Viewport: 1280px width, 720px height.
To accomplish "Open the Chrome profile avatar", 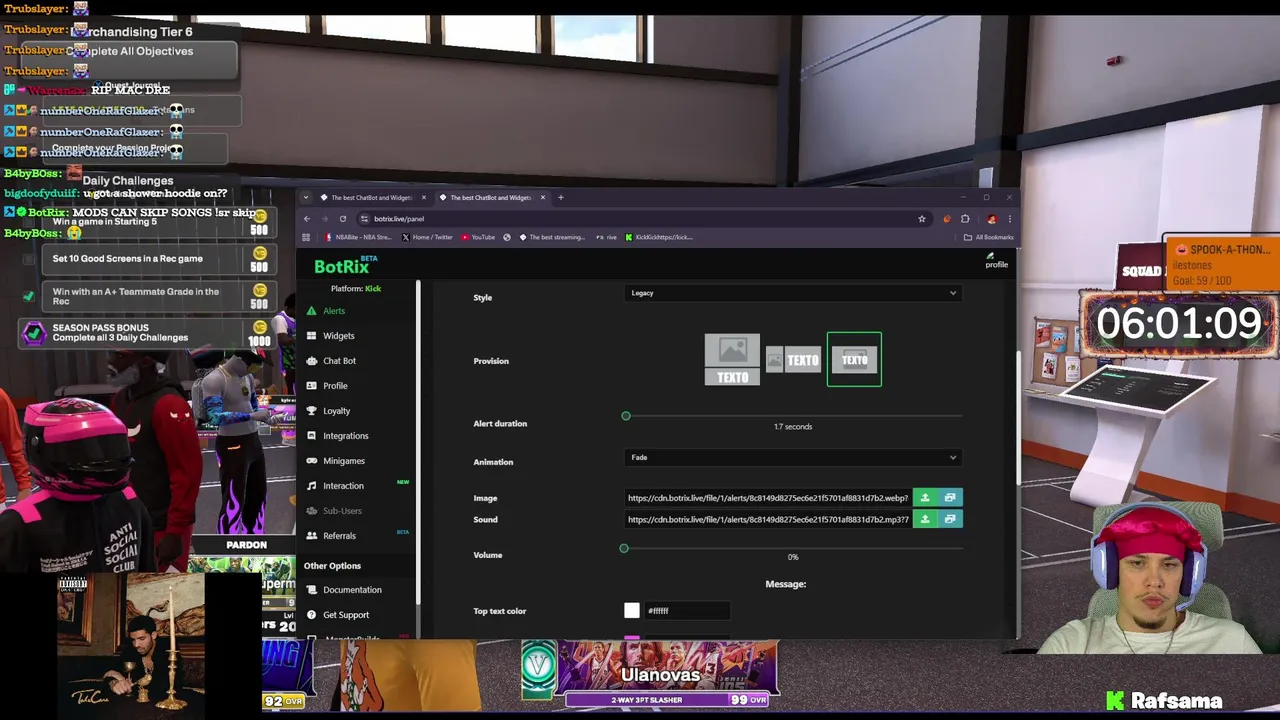I will 991,219.
